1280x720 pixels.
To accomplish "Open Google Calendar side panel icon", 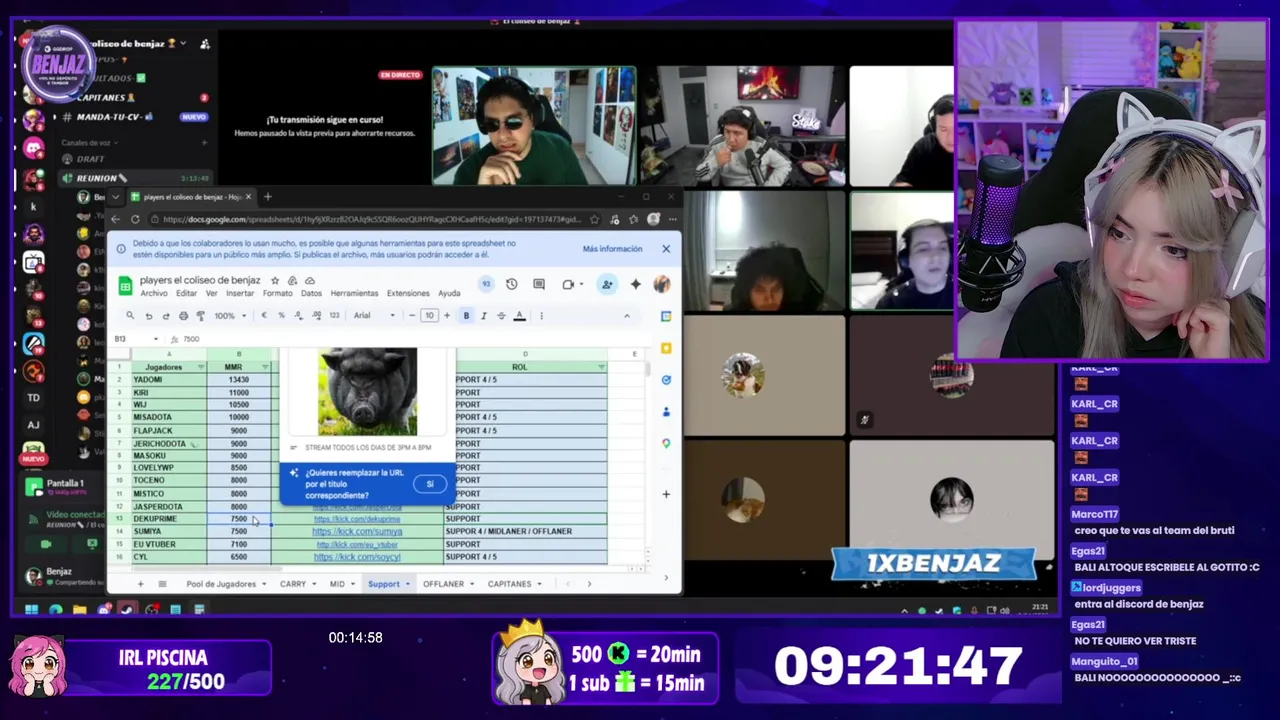I will 666,316.
